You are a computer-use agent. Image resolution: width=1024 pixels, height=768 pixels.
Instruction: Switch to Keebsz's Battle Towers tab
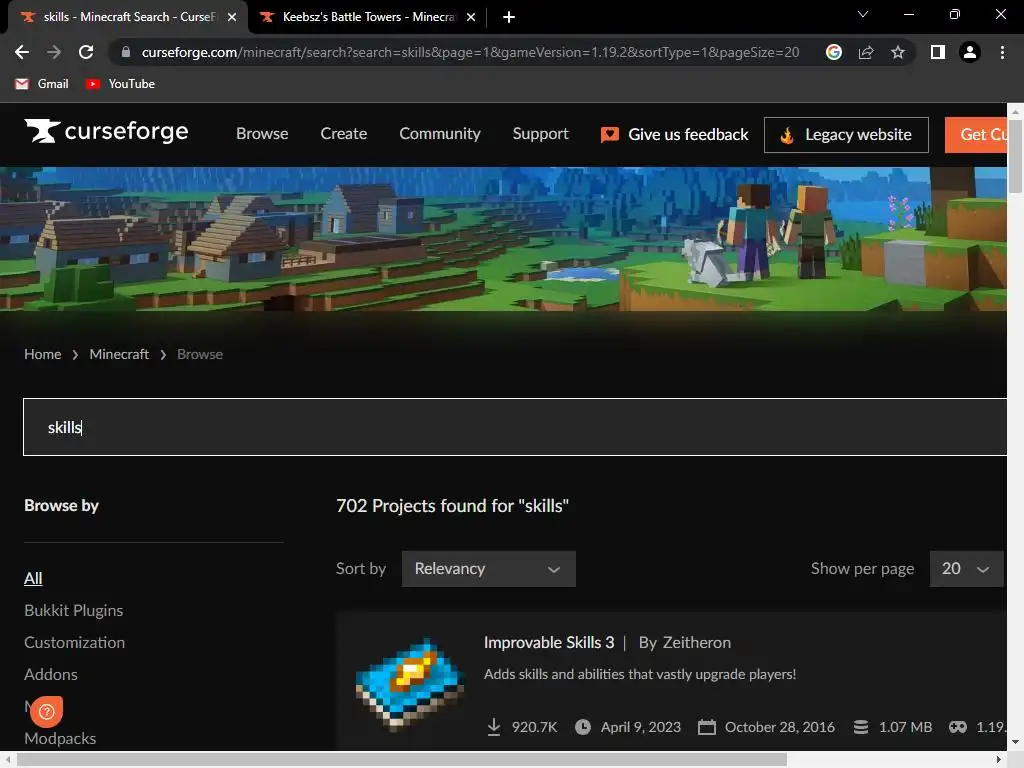366,17
